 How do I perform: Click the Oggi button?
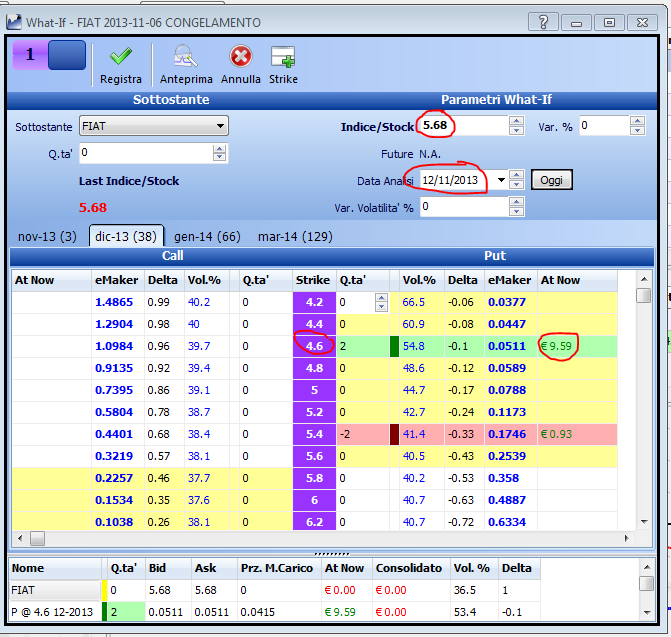click(x=551, y=180)
